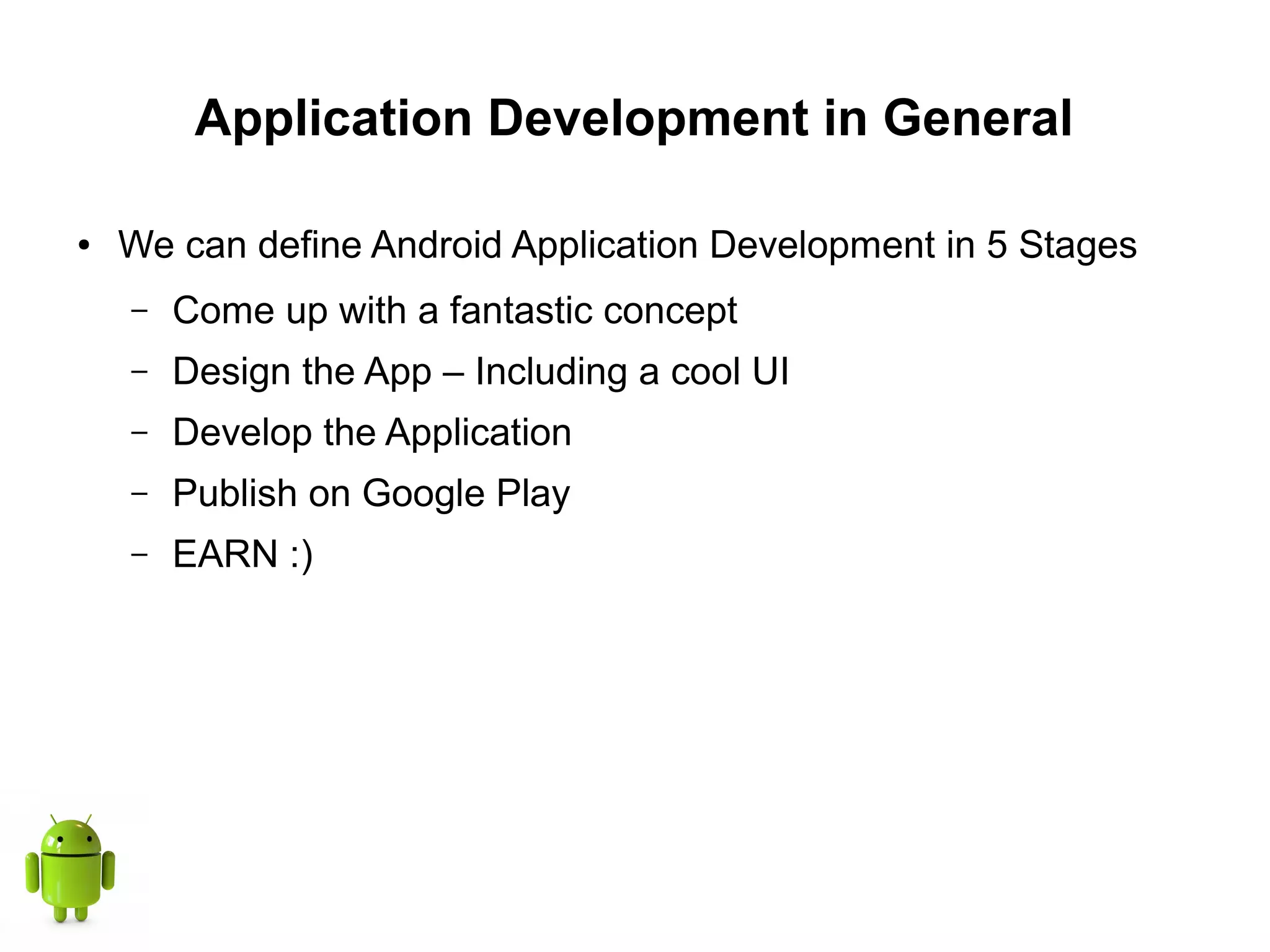Click the dash before 'Publish on Google Play'
Image resolution: width=1270 pixels, height=952 pixels.
coord(140,493)
